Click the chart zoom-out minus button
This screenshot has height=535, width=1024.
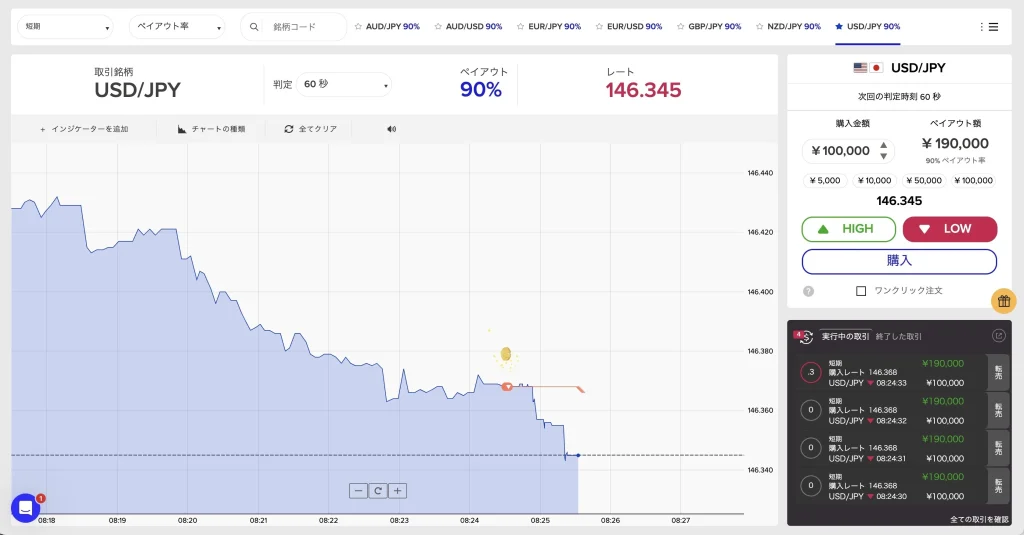(359, 490)
